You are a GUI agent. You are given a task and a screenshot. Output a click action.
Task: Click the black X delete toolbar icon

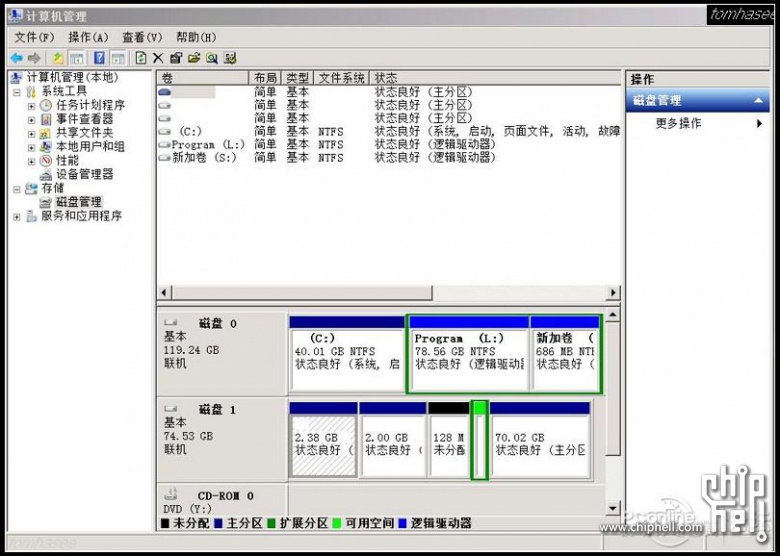tap(158, 58)
